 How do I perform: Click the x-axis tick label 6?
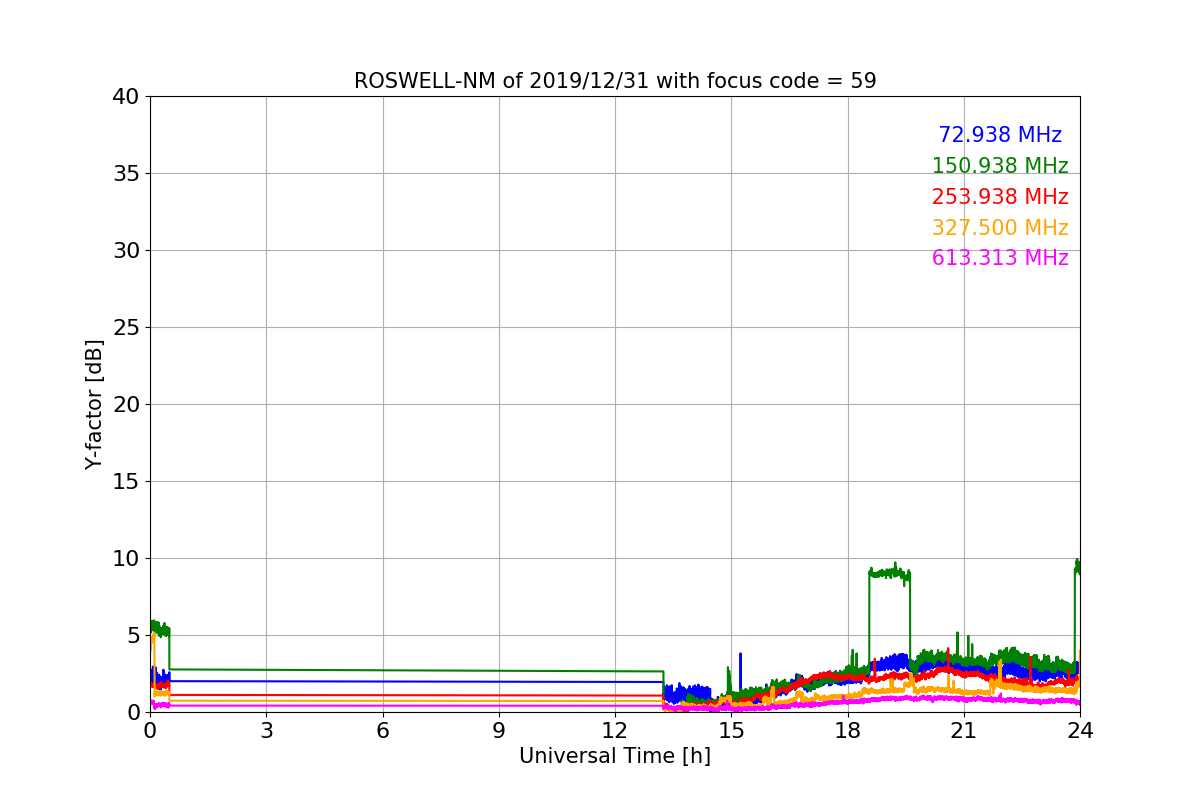pos(383,731)
